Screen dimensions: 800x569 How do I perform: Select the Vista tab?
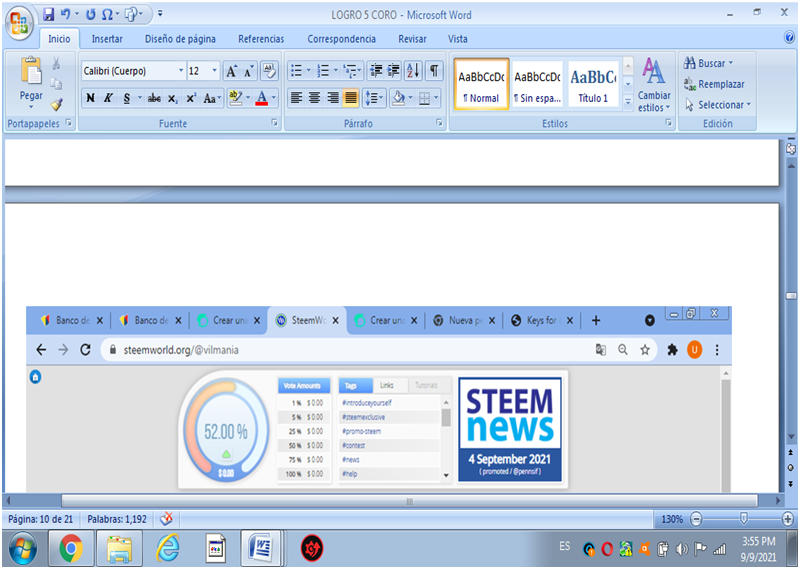pyautogui.click(x=458, y=39)
